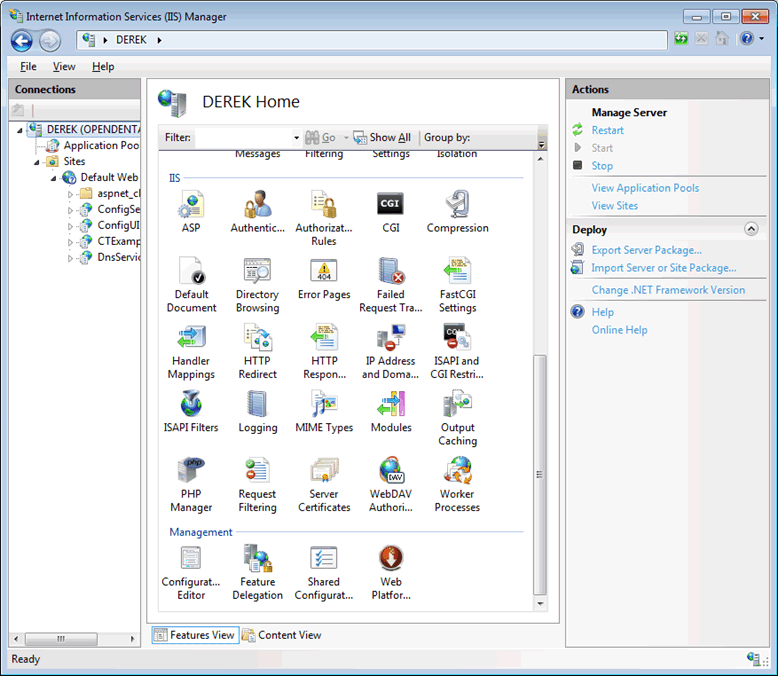Image resolution: width=778 pixels, height=676 pixels.
Task: Open Error Pages feature
Action: 324,278
